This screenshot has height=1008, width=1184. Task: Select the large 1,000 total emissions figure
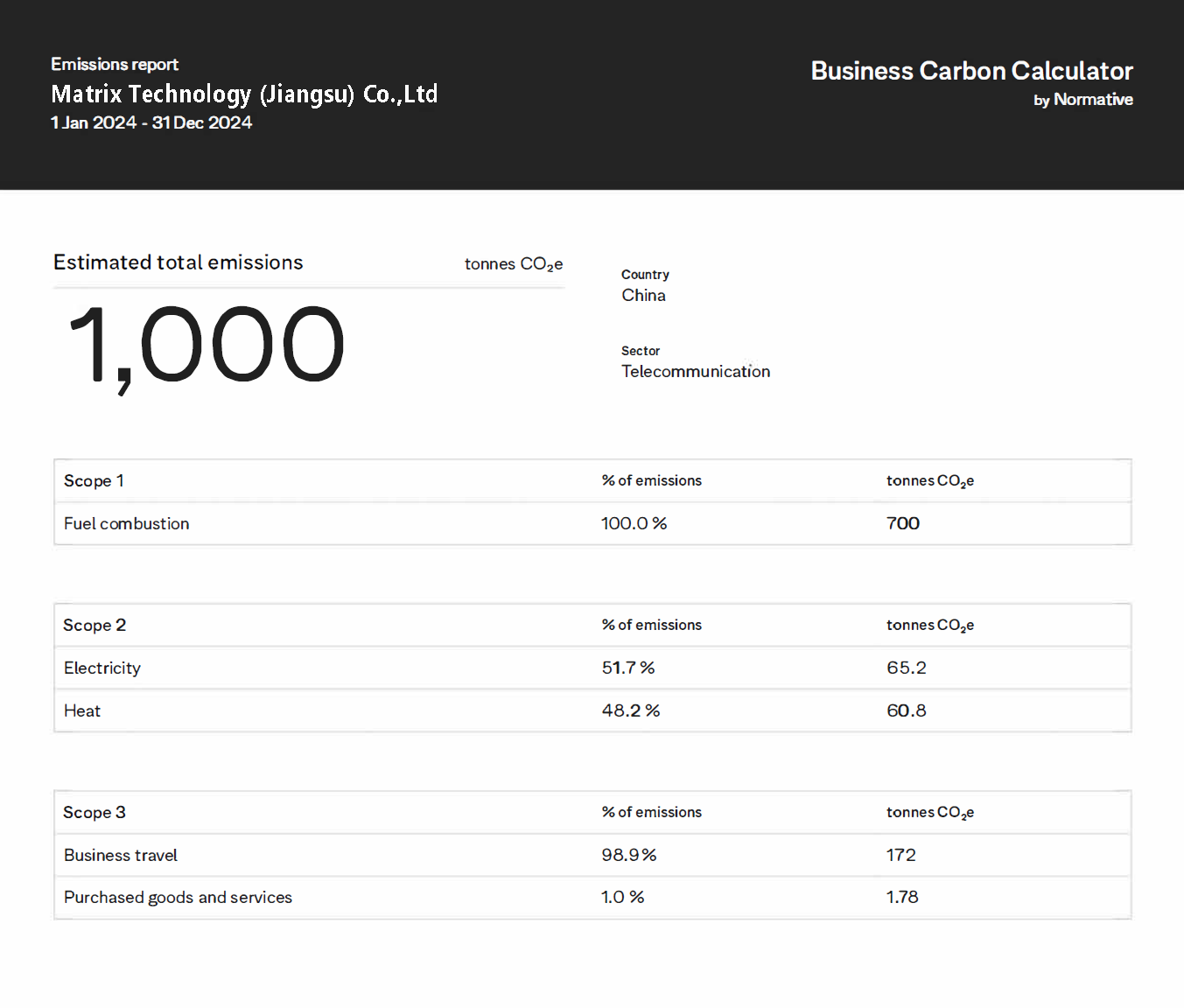pos(207,344)
